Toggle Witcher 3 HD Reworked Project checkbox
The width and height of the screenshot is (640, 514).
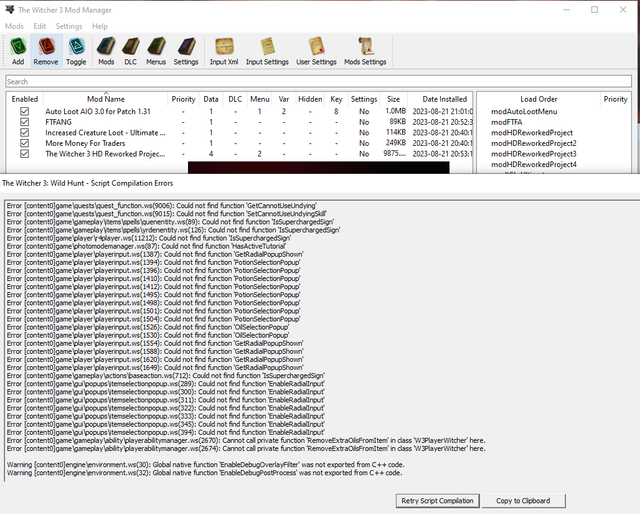pos(24,154)
